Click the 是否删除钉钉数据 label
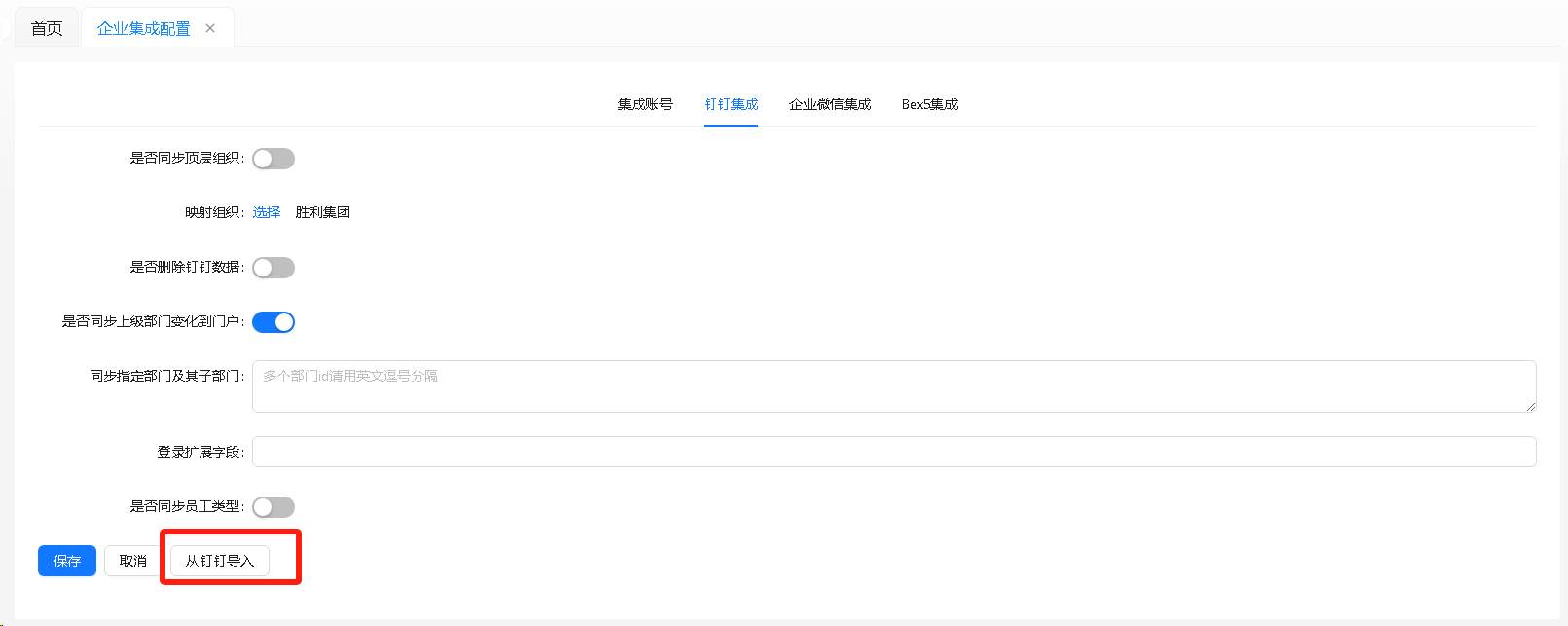 click(187, 267)
